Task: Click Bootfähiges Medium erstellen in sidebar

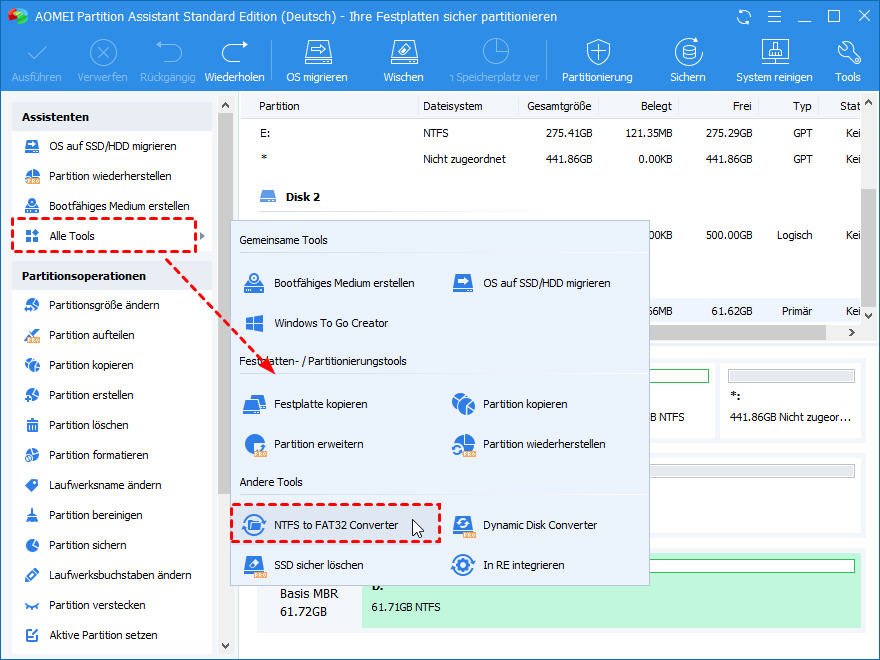Action: pyautogui.click(x=108, y=206)
